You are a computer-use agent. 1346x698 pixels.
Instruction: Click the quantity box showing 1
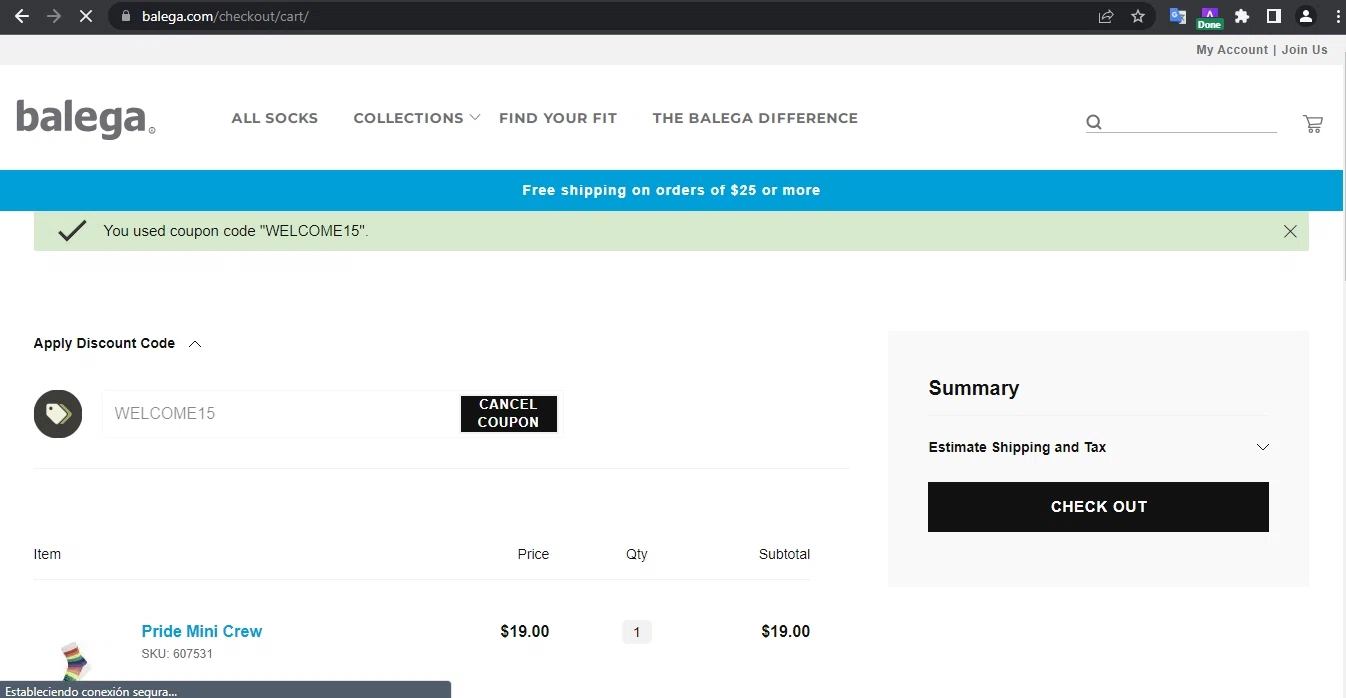pos(637,632)
